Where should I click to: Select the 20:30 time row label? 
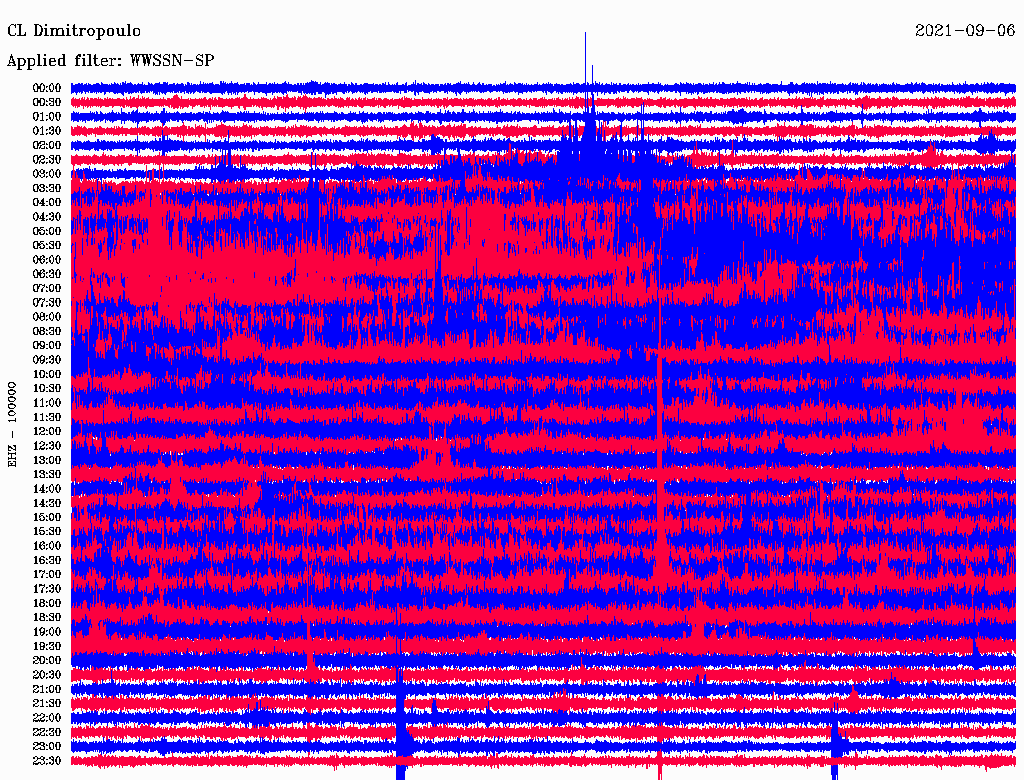tap(47, 675)
